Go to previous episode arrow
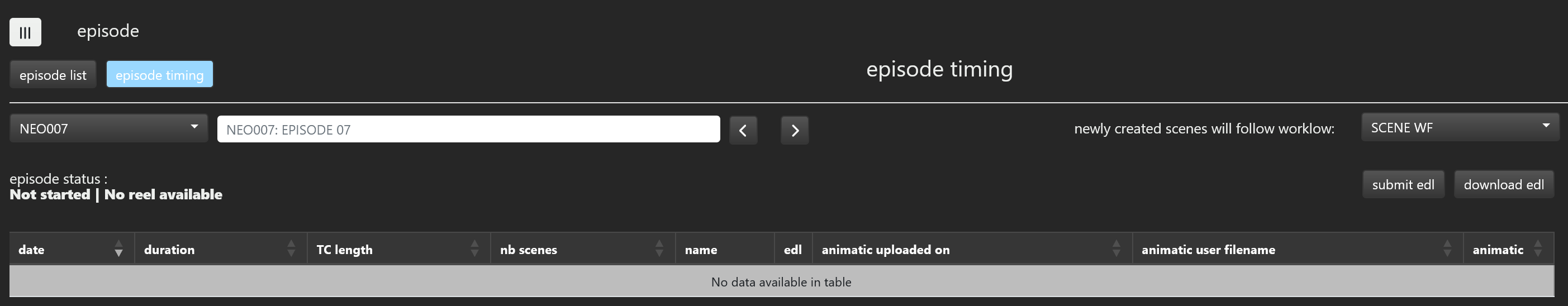 click(743, 130)
